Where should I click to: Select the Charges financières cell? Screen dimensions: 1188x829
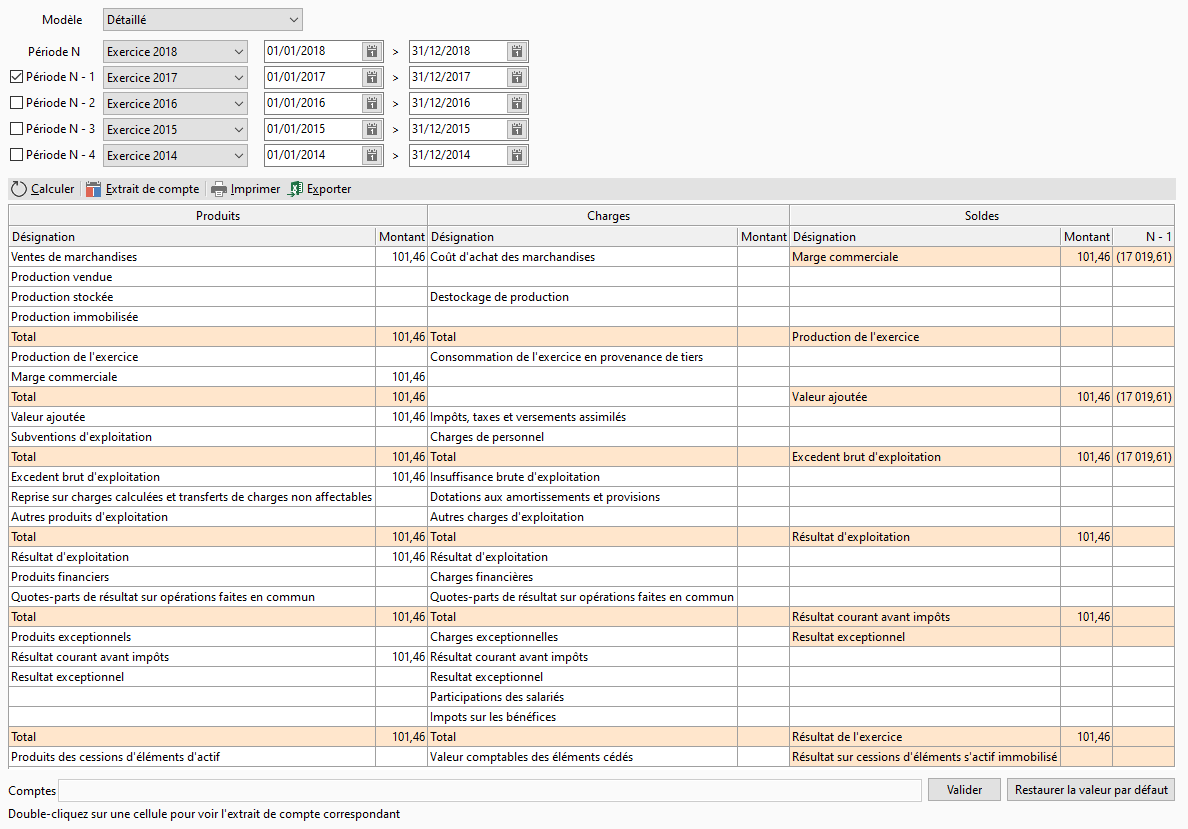[582, 577]
